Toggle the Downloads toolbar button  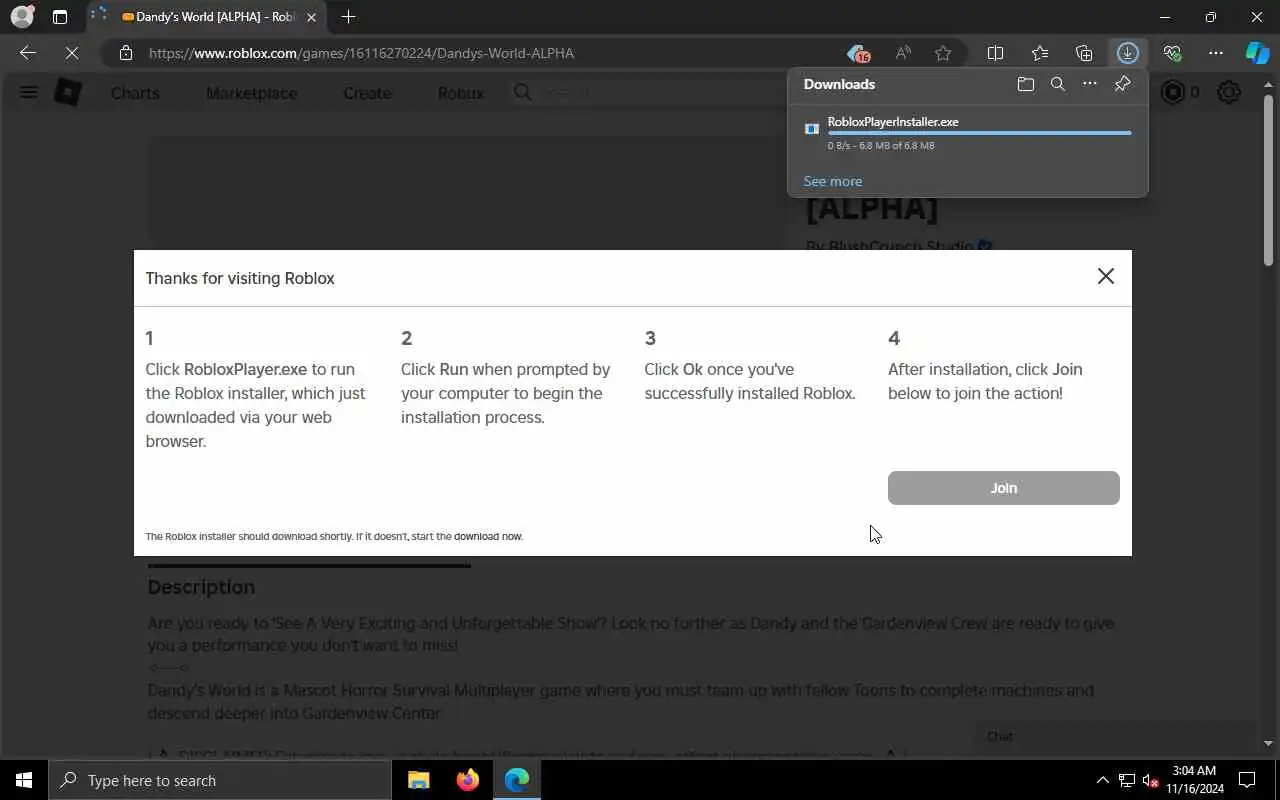click(x=1128, y=53)
